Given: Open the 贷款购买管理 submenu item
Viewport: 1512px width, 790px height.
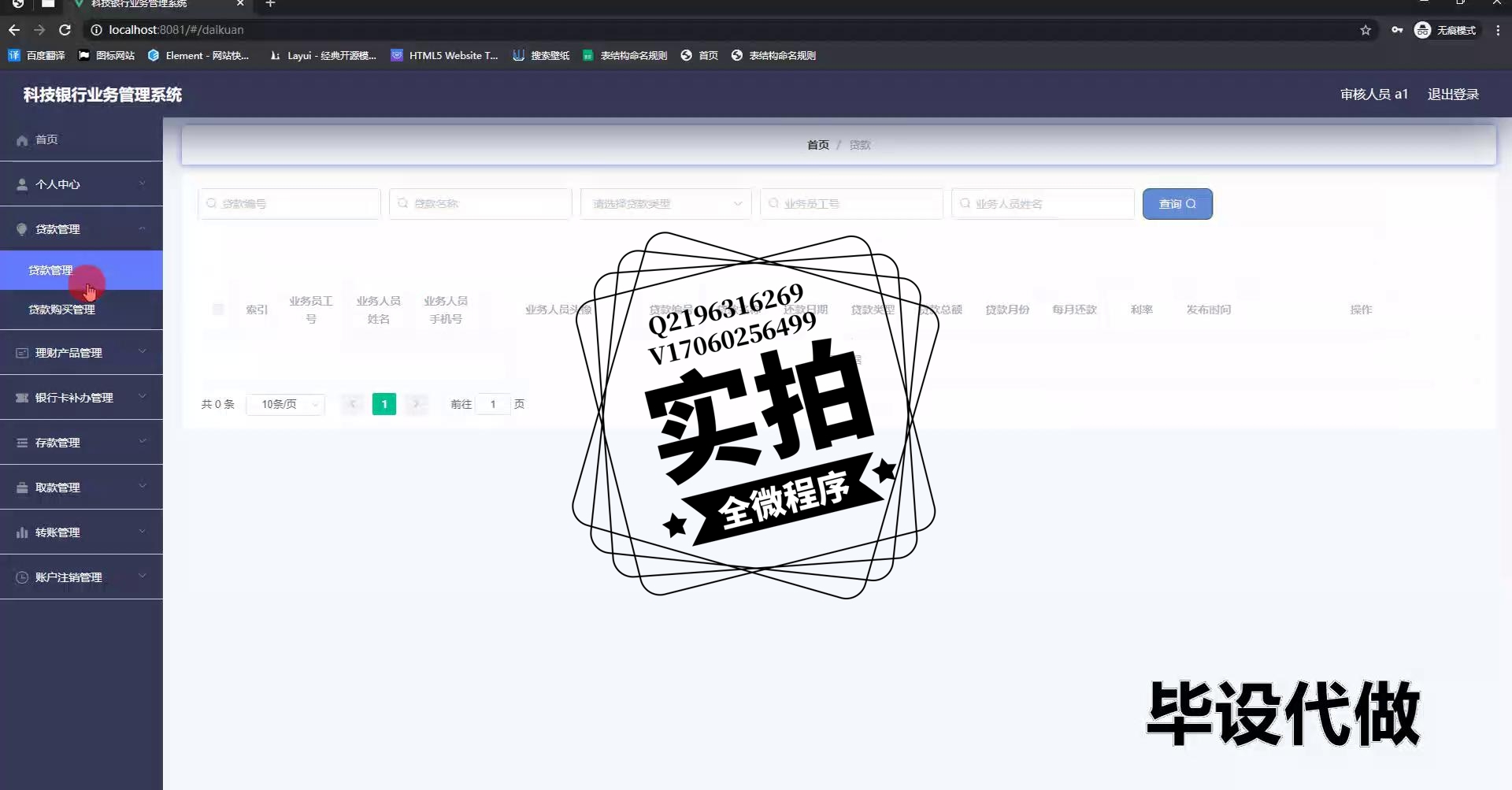Looking at the screenshot, I should click(x=81, y=310).
